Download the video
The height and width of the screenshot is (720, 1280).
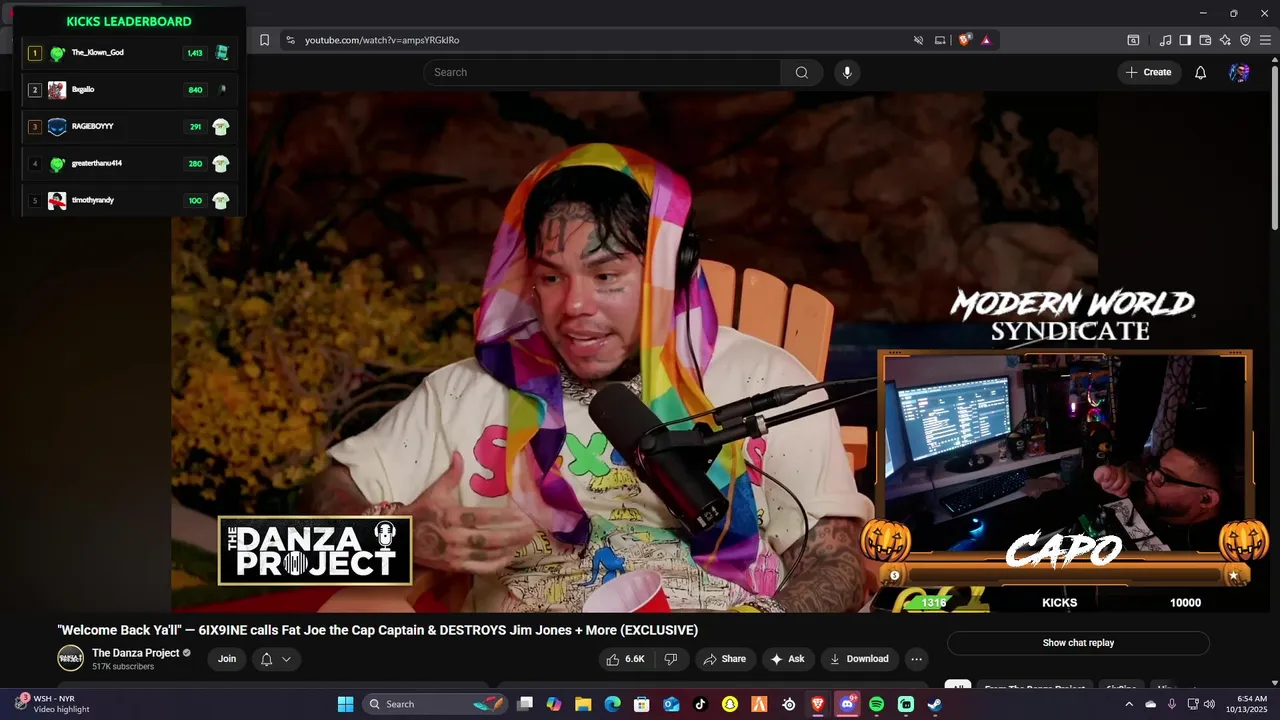tap(859, 659)
